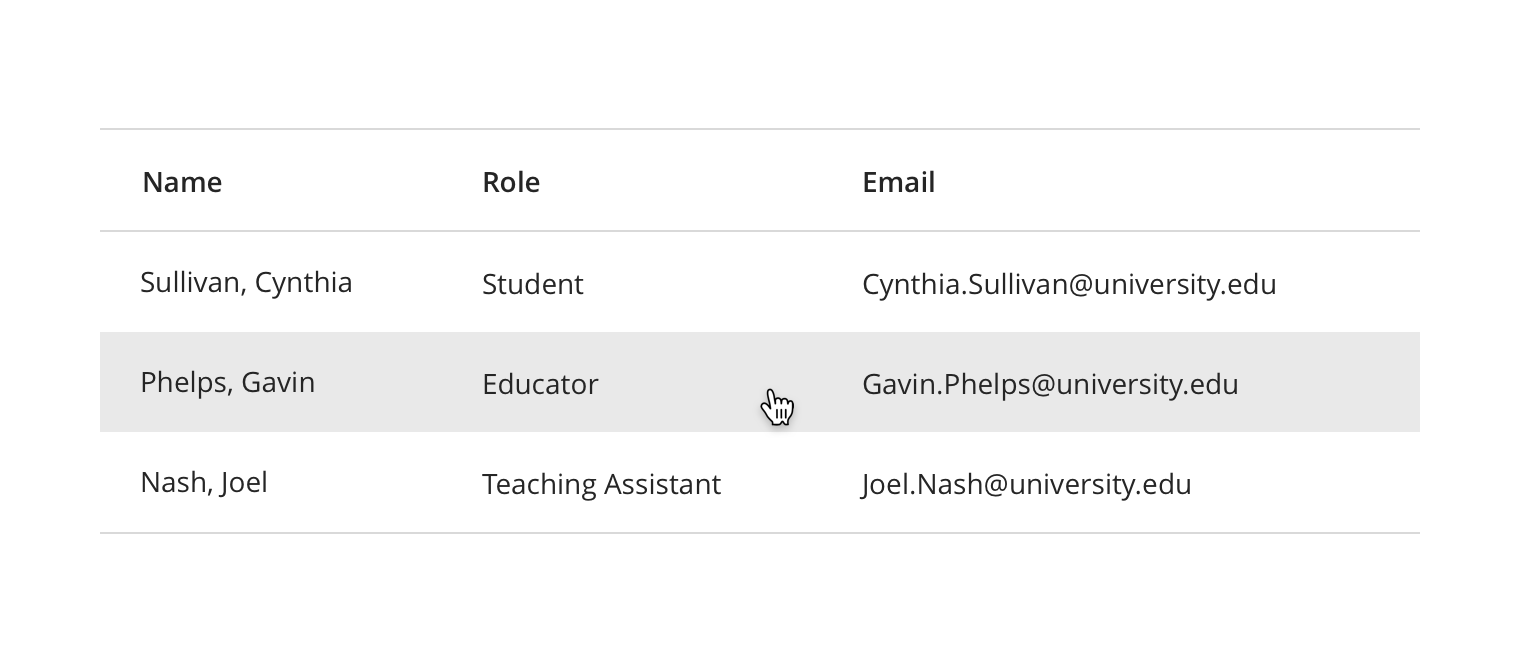This screenshot has height=662, width=1520.
Task: Click the name Phelps, Gavin
Action: click(227, 383)
